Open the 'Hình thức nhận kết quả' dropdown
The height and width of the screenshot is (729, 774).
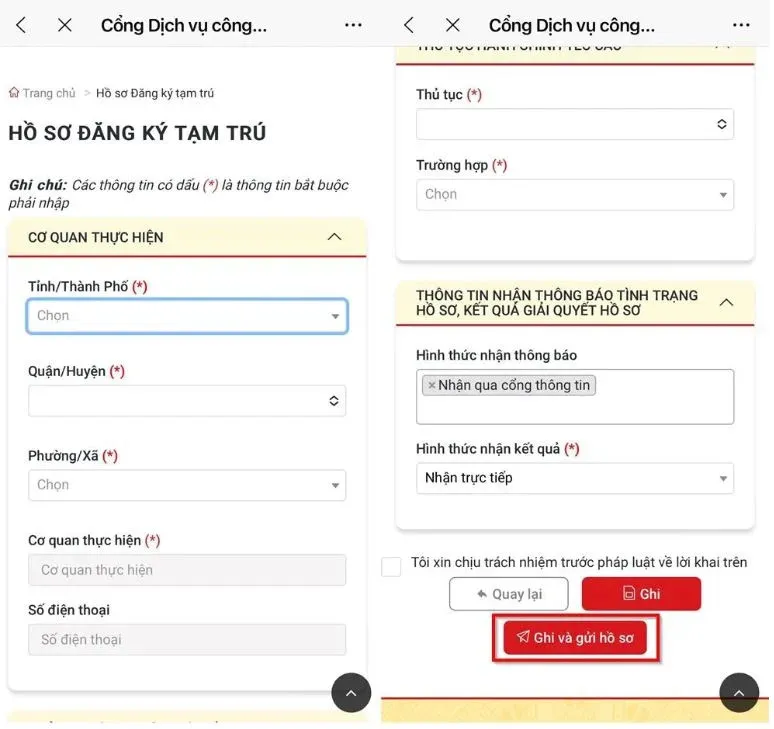coord(575,478)
